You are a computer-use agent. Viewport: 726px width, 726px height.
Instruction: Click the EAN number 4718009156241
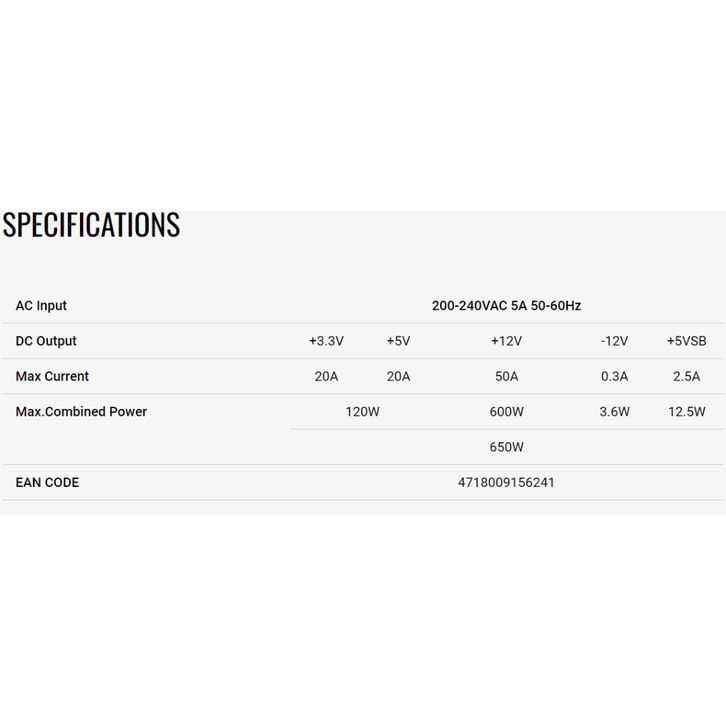point(506,482)
